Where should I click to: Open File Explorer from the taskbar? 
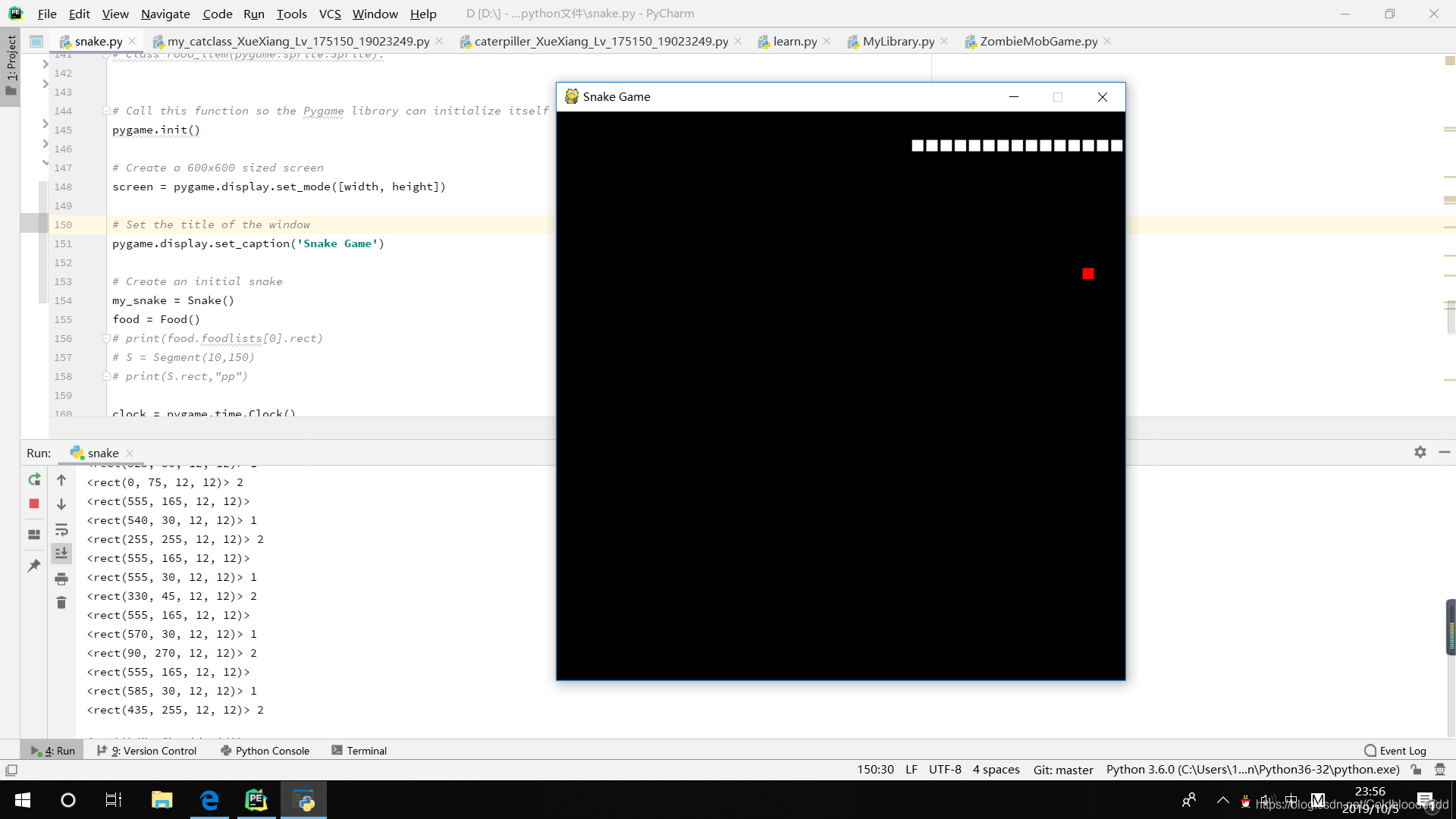162,800
